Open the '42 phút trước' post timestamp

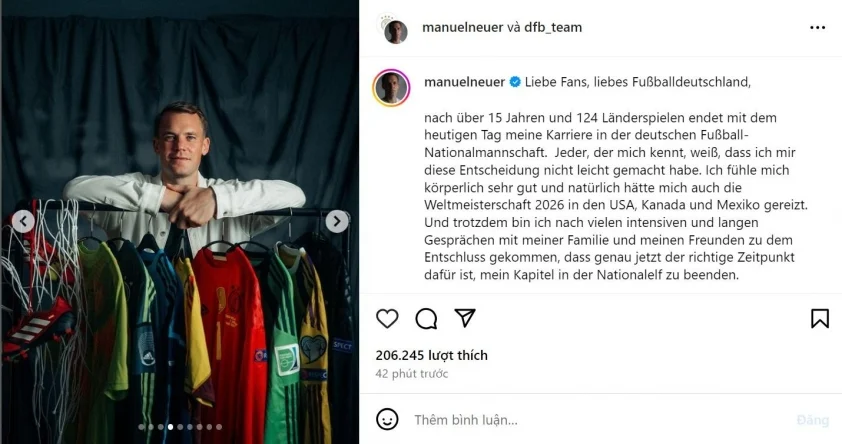(412, 374)
